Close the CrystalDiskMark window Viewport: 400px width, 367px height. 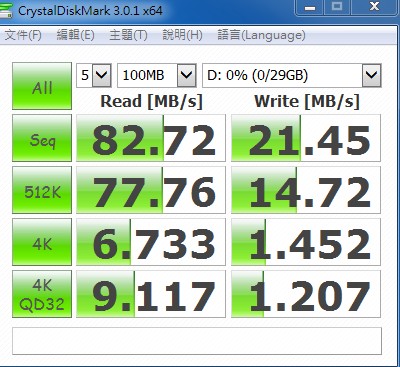coord(374,6)
